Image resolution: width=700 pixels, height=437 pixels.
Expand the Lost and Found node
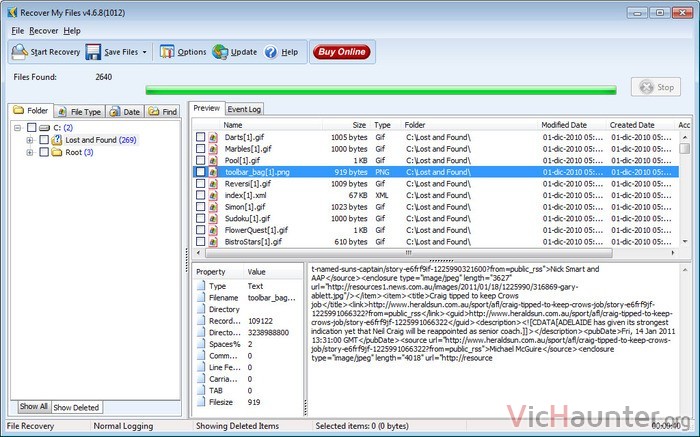[x=29, y=140]
